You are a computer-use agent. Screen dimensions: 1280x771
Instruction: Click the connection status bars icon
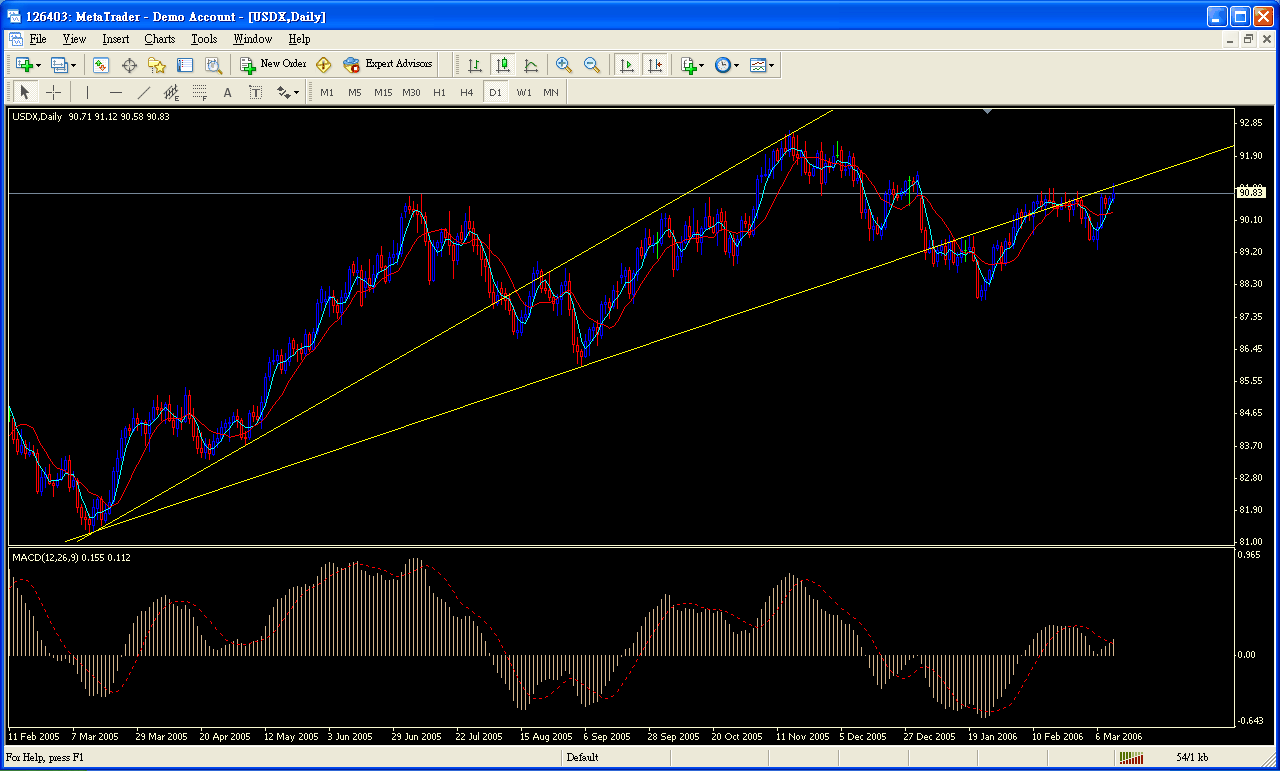click(1131, 759)
